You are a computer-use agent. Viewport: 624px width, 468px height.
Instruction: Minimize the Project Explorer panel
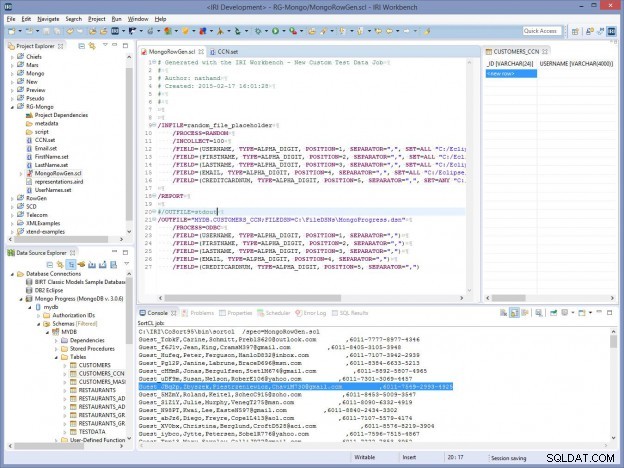coord(115,45)
